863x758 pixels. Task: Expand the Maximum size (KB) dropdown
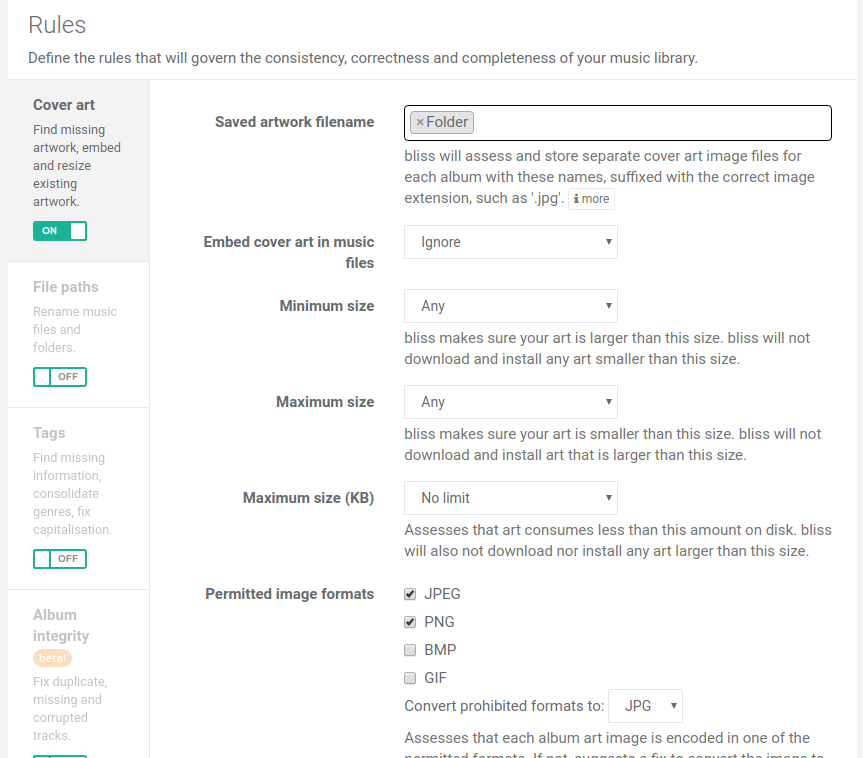[x=510, y=498]
